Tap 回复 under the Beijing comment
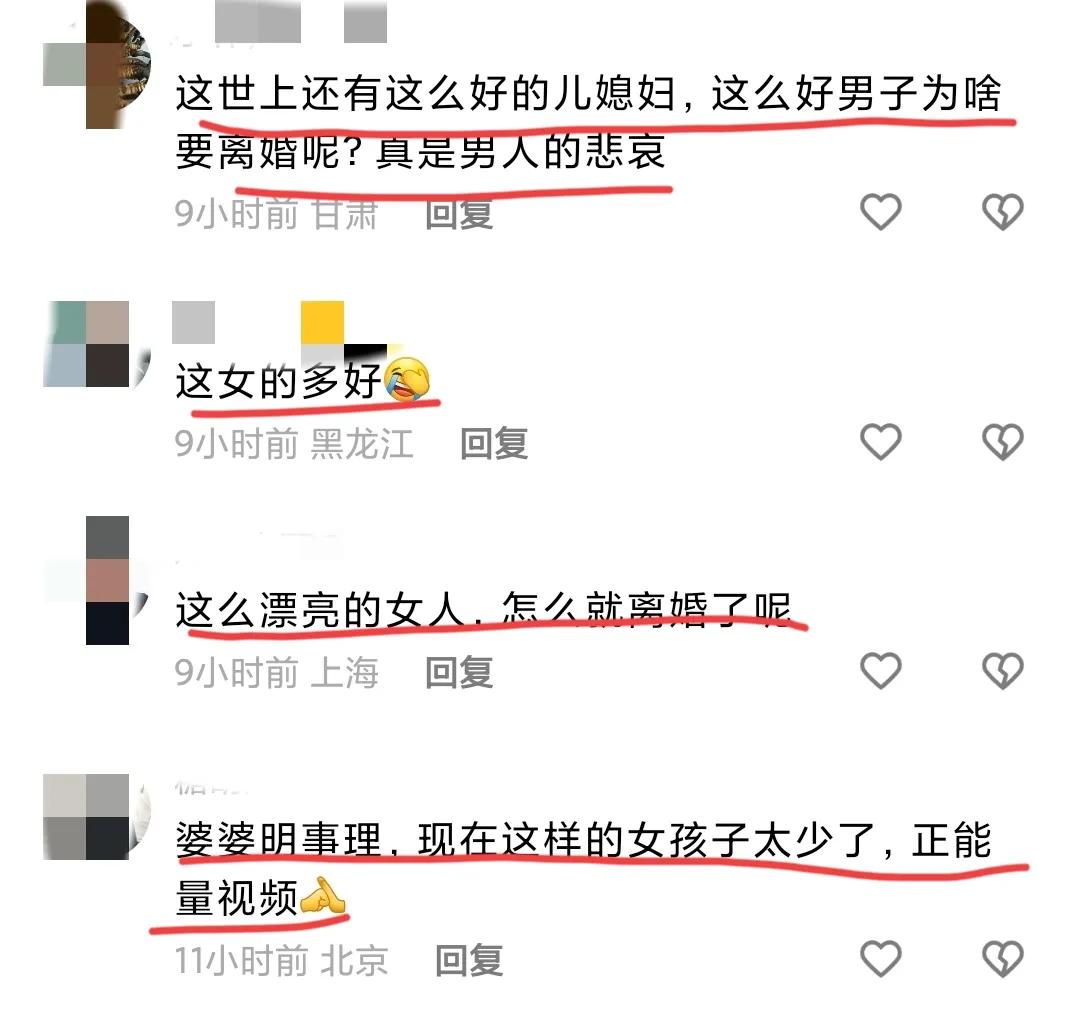This screenshot has width=1080, height=1022. pyautogui.click(x=468, y=960)
